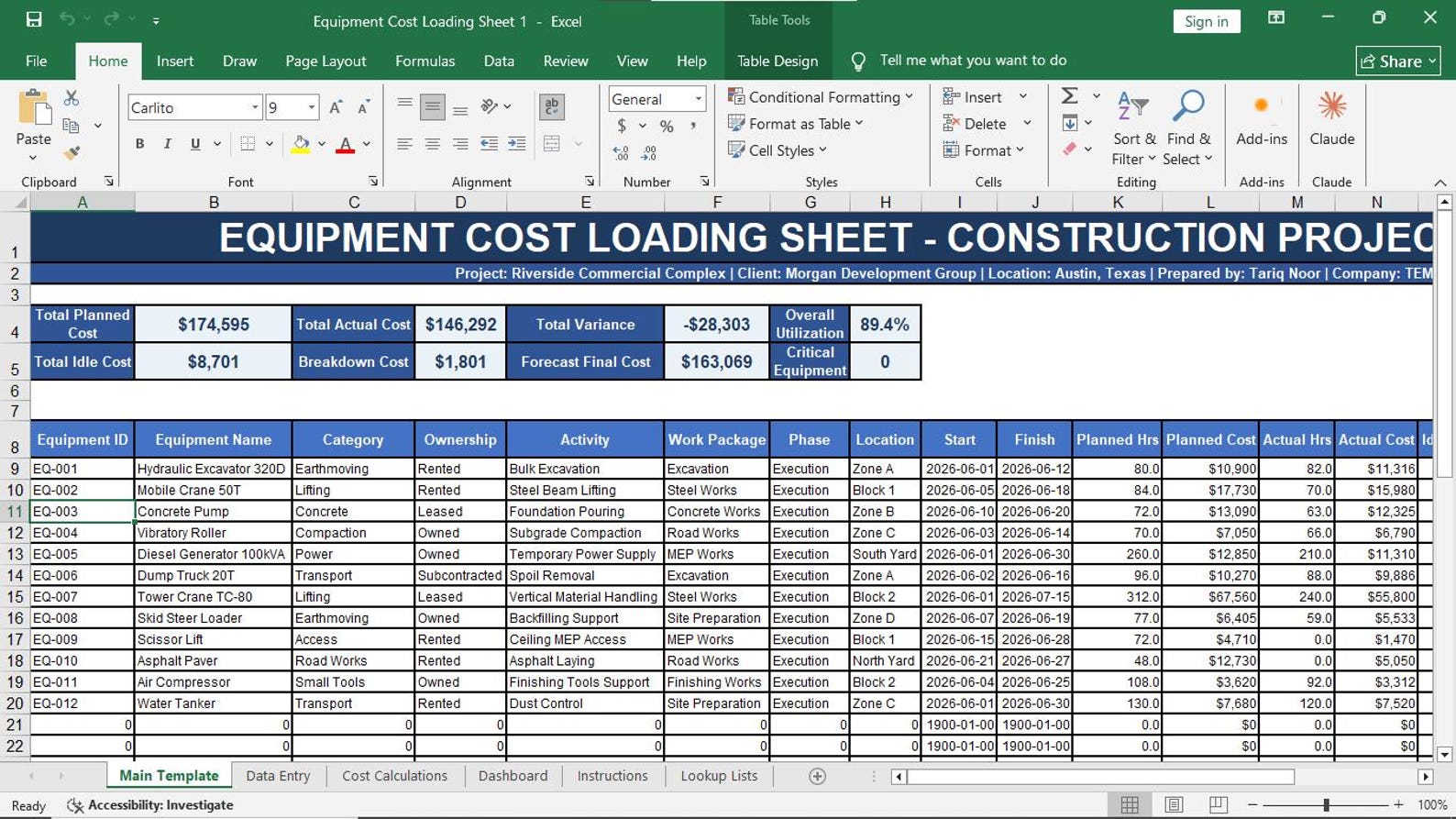Image resolution: width=1456 pixels, height=819 pixels.
Task: Toggle Bold formatting
Action: click(x=139, y=144)
